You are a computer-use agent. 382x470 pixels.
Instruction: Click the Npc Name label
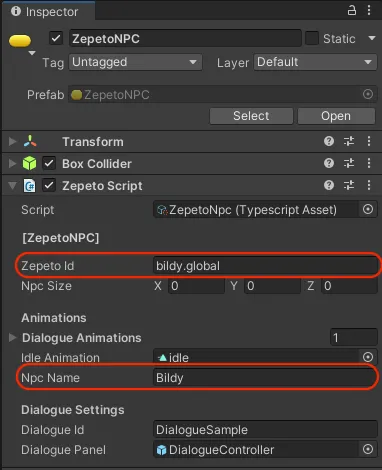pyautogui.click(x=50, y=378)
